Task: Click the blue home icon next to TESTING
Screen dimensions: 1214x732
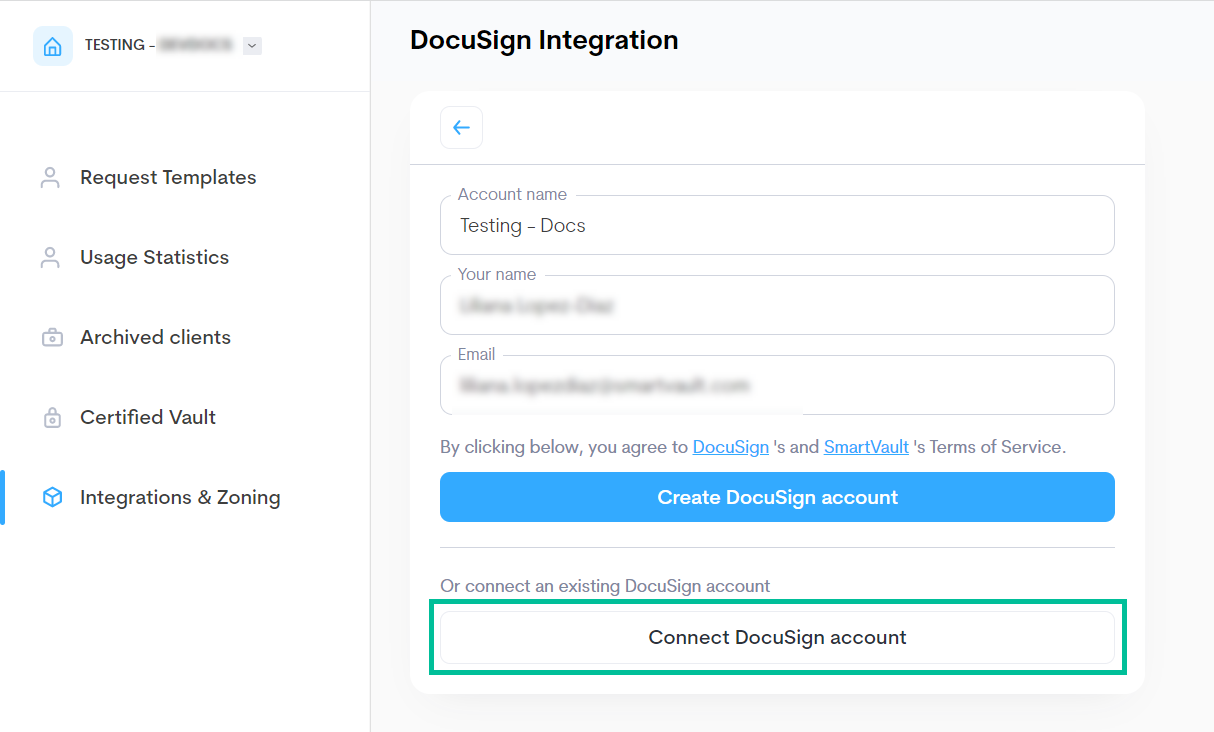Action: pyautogui.click(x=52, y=45)
